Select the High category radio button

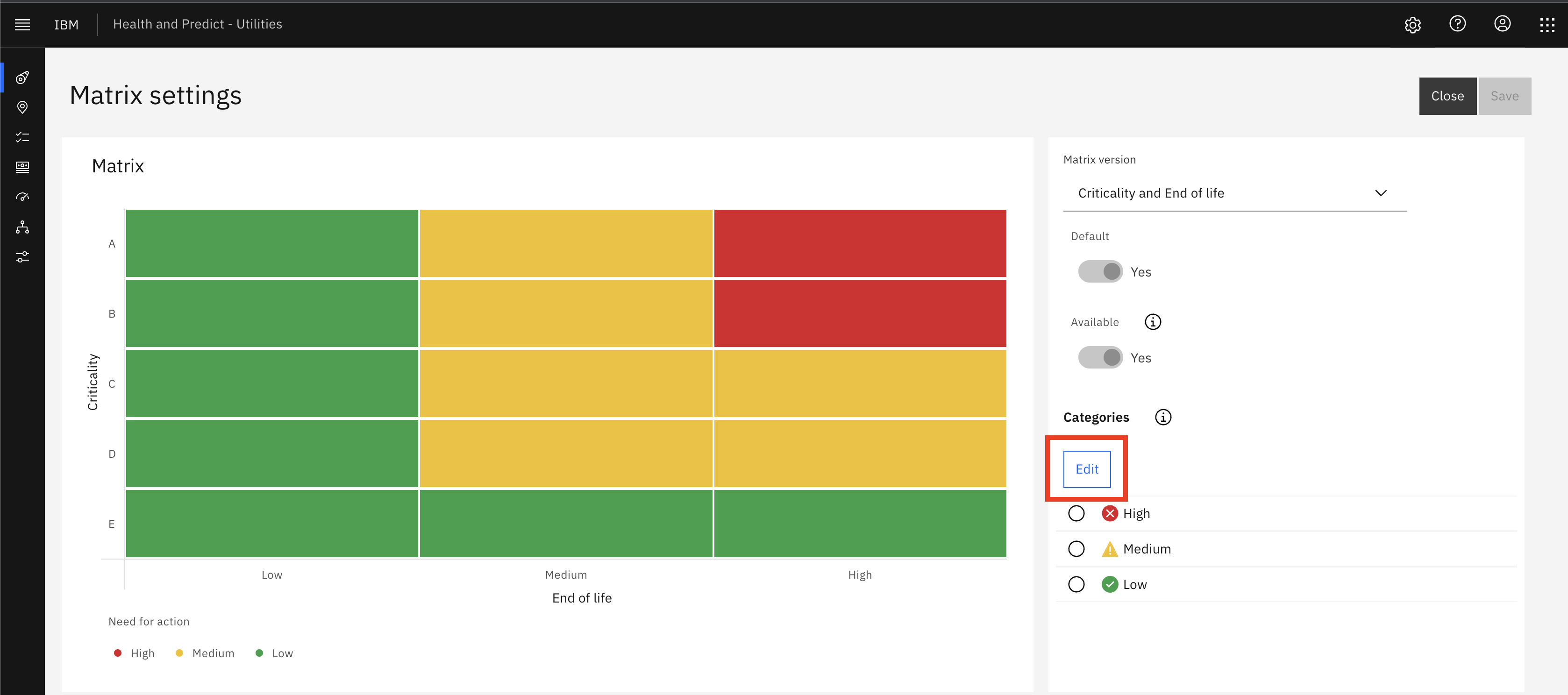pyautogui.click(x=1076, y=514)
